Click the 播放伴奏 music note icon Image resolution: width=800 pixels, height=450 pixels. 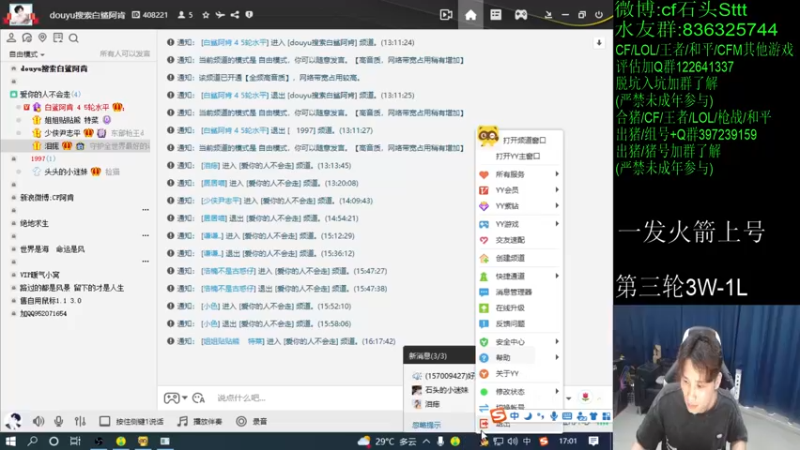(183, 421)
